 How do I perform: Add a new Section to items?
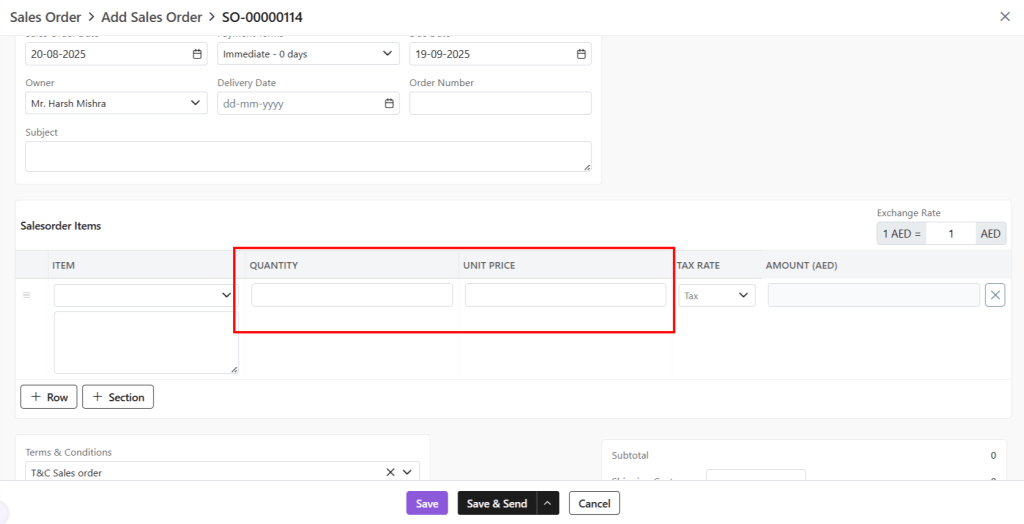[118, 397]
